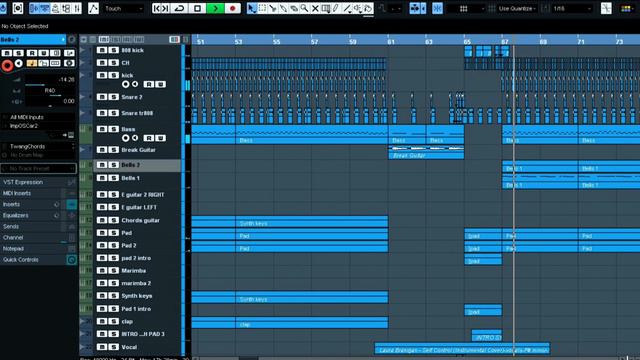Enable record on the kick track
The width and height of the screenshot is (640, 360).
(x=125, y=84)
